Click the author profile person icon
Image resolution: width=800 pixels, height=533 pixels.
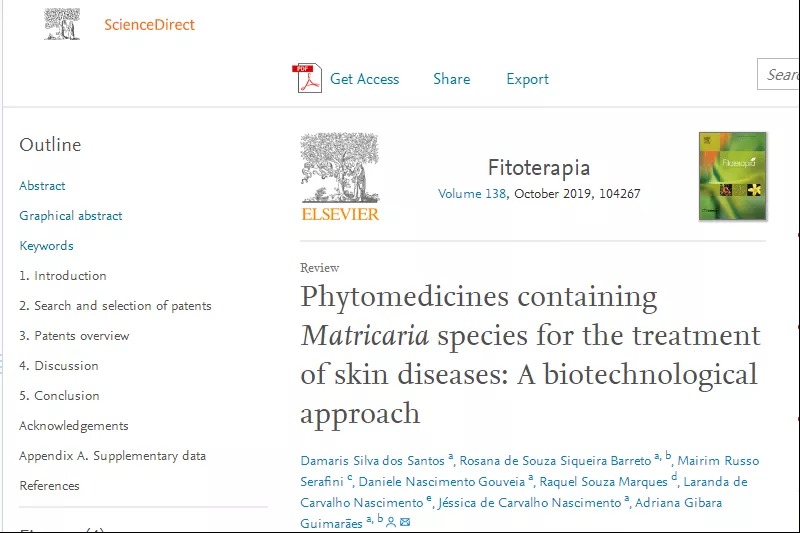[x=391, y=523]
